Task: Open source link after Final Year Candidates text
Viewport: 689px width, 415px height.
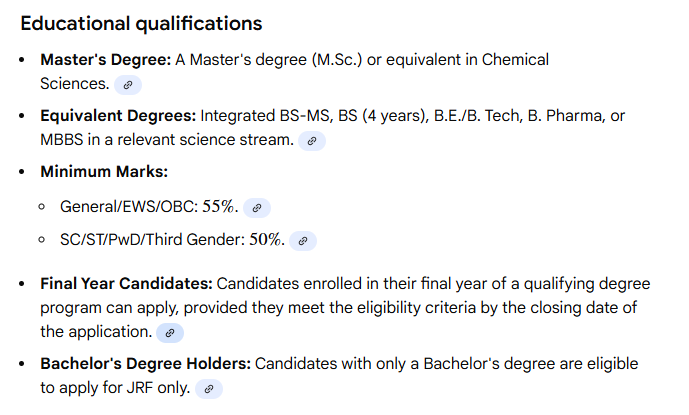Action: (x=170, y=332)
